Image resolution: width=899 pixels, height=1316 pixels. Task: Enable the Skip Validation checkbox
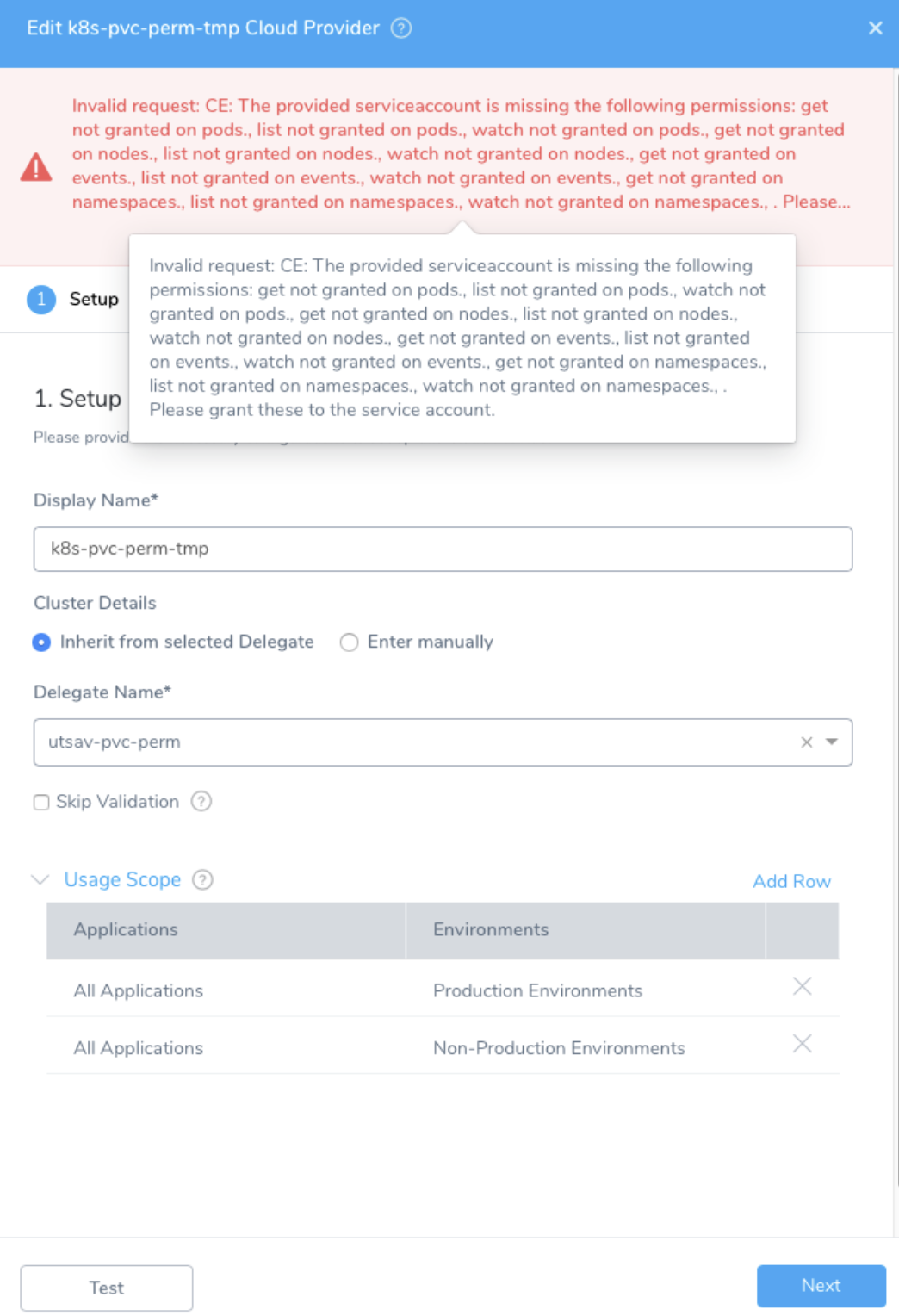tap(41, 803)
